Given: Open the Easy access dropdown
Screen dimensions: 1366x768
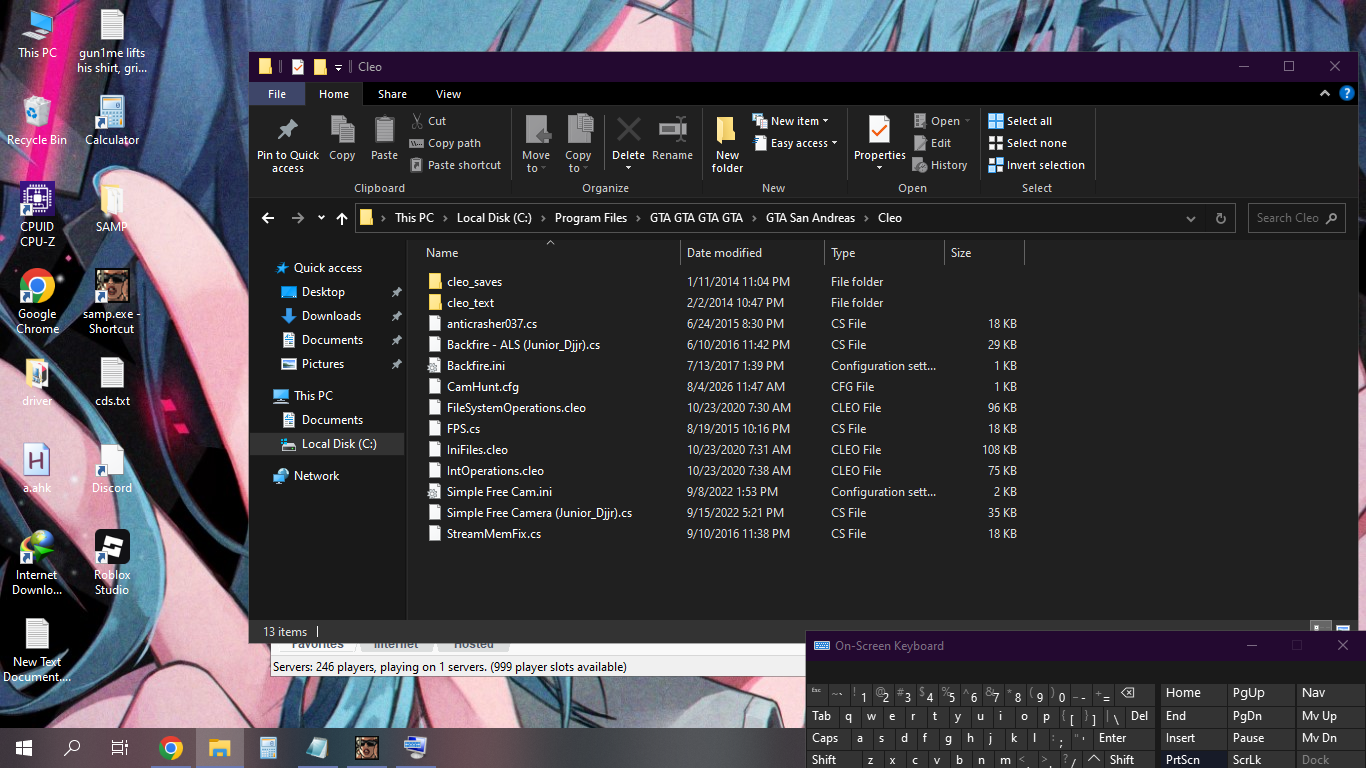Looking at the screenshot, I should click(x=795, y=143).
